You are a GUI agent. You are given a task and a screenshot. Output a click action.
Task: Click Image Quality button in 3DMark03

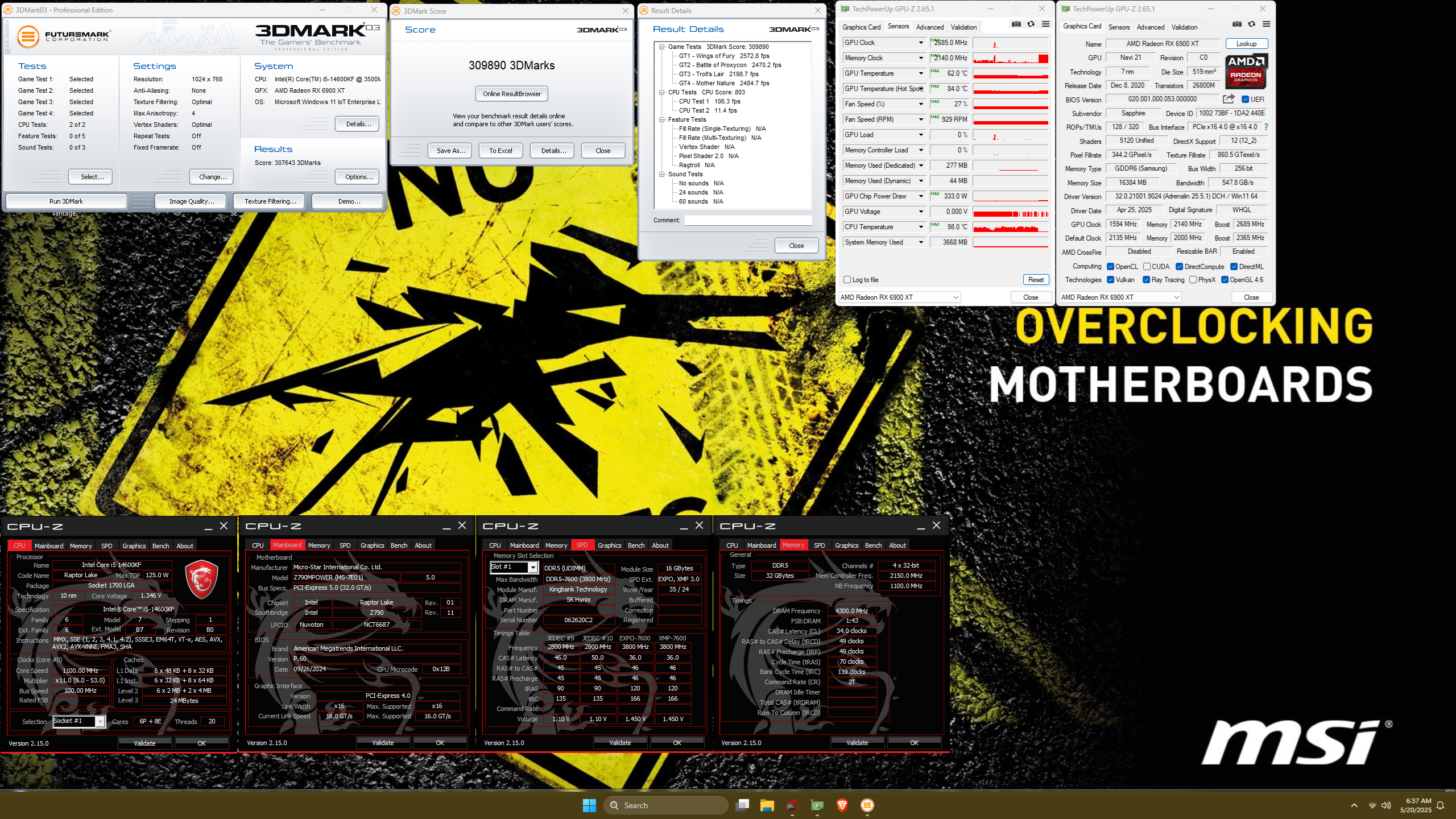tap(192, 201)
